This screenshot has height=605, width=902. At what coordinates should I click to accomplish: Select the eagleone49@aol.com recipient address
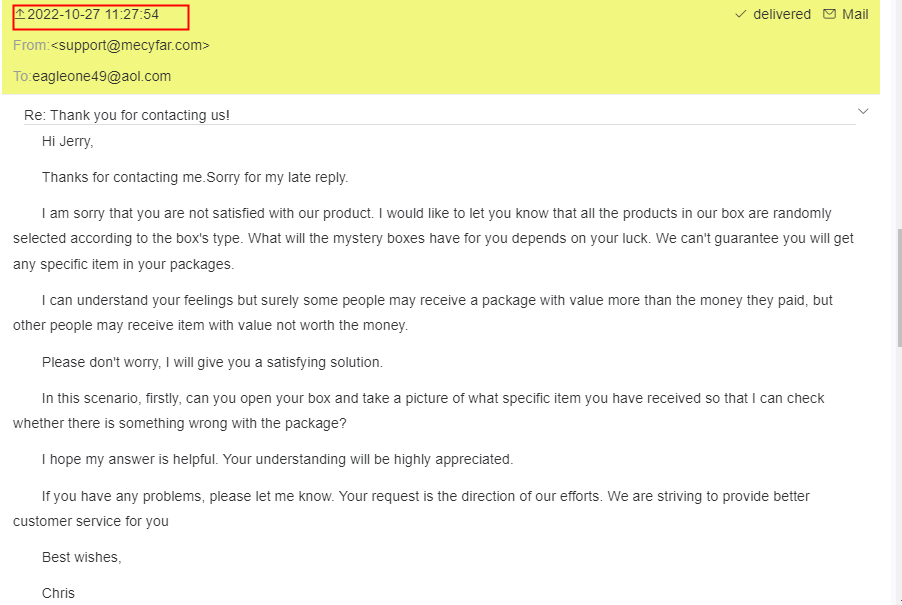101,76
